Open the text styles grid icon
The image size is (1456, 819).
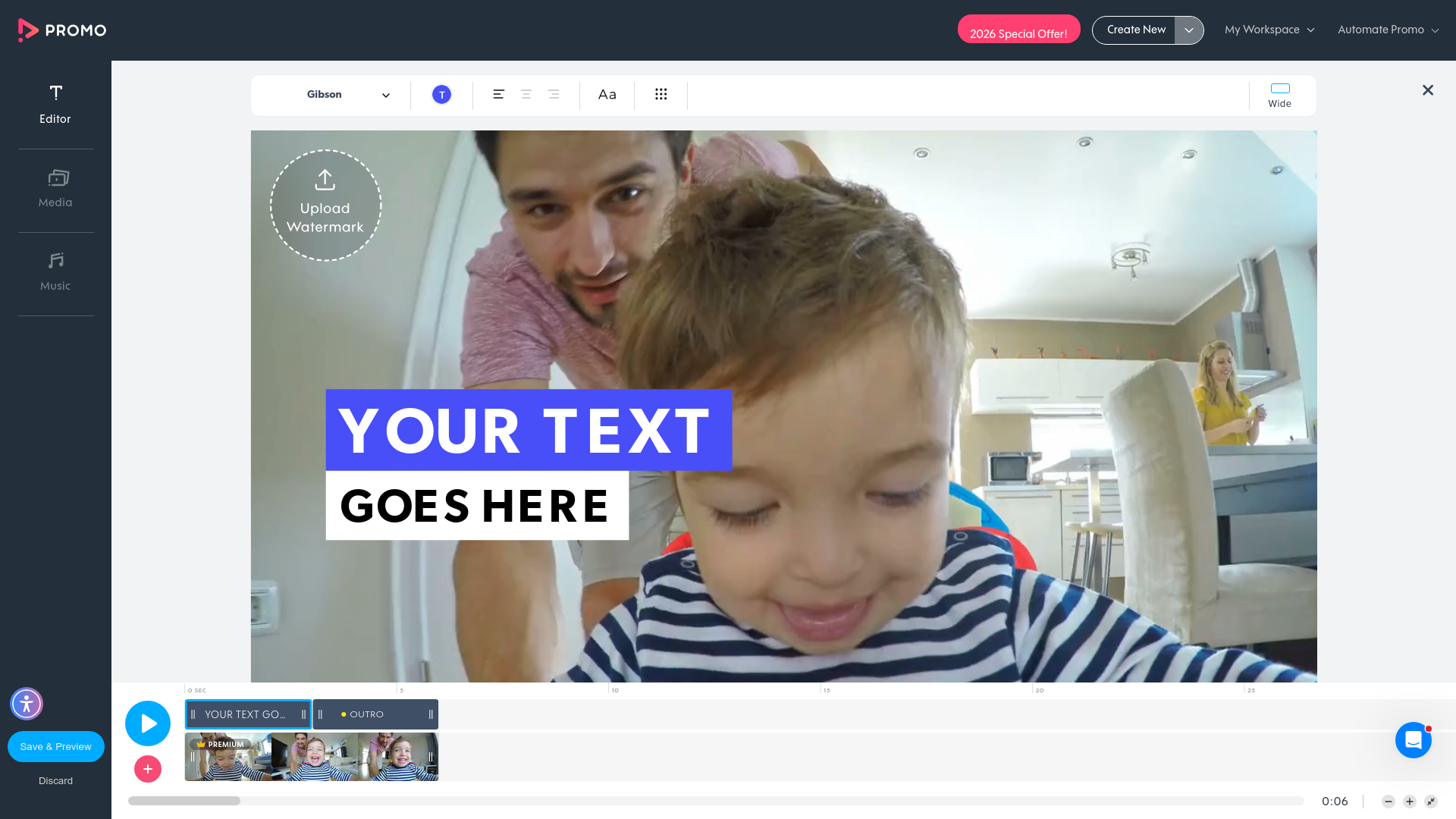661,94
